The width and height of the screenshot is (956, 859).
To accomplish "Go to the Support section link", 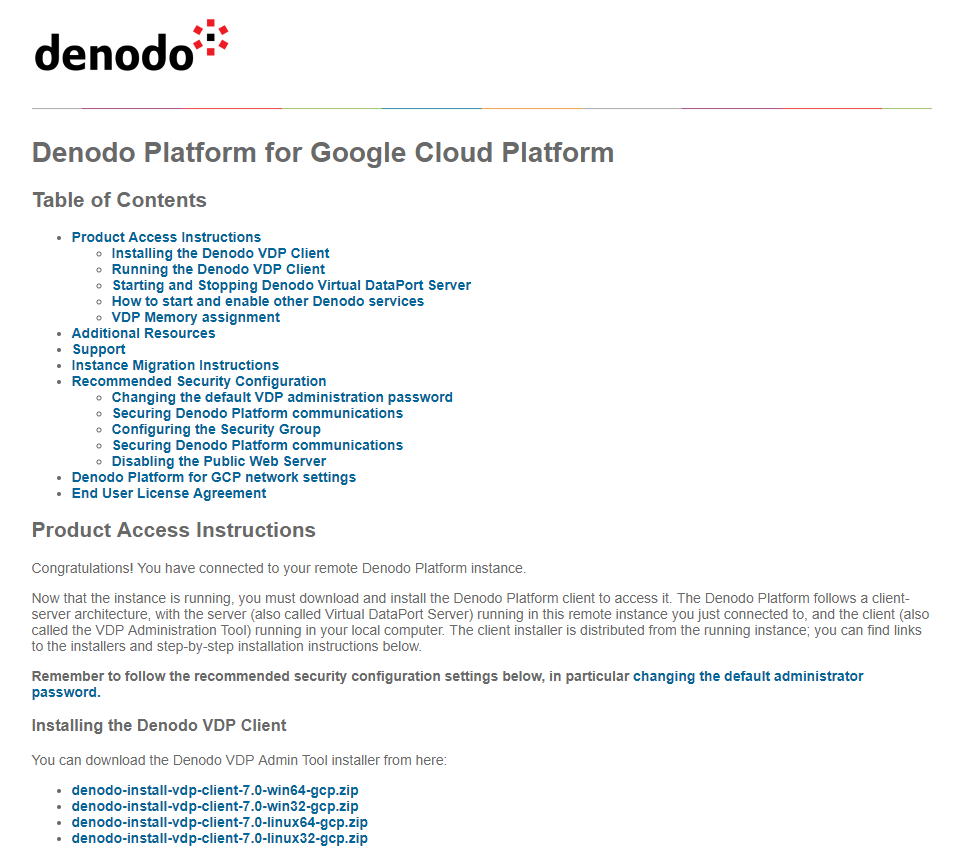I will click(x=99, y=349).
